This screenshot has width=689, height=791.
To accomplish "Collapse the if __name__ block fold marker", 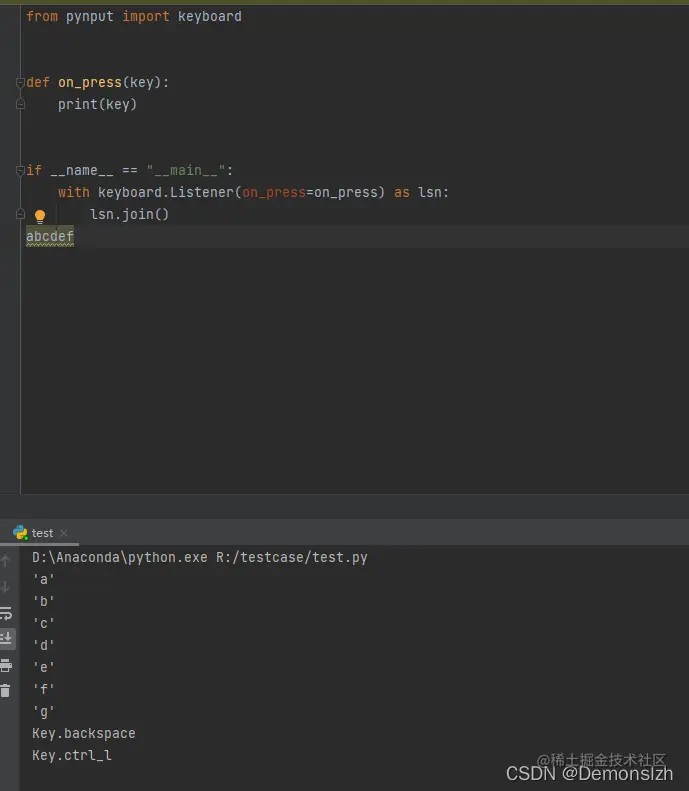I will click(20, 171).
